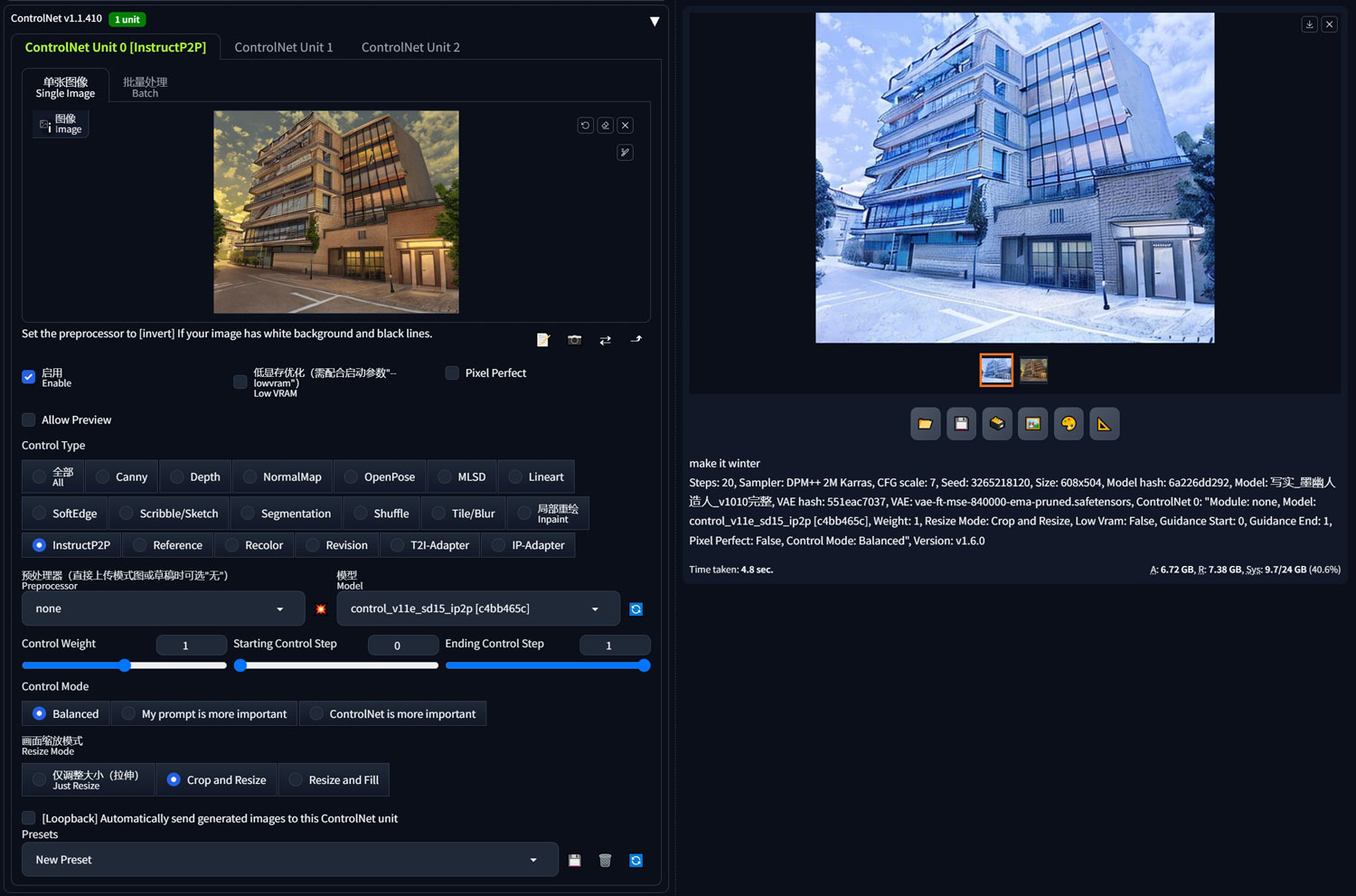1356x896 pixels.
Task: Click the new canvas notepad icon
Action: pos(543,340)
